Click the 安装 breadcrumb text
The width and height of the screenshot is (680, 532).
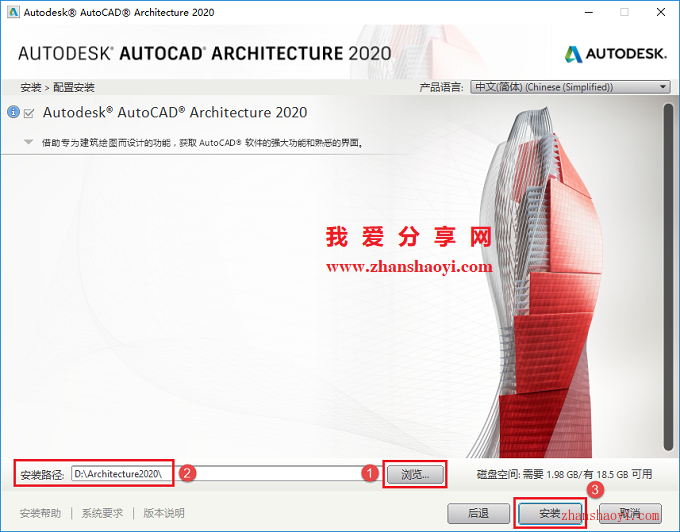[x=30, y=88]
